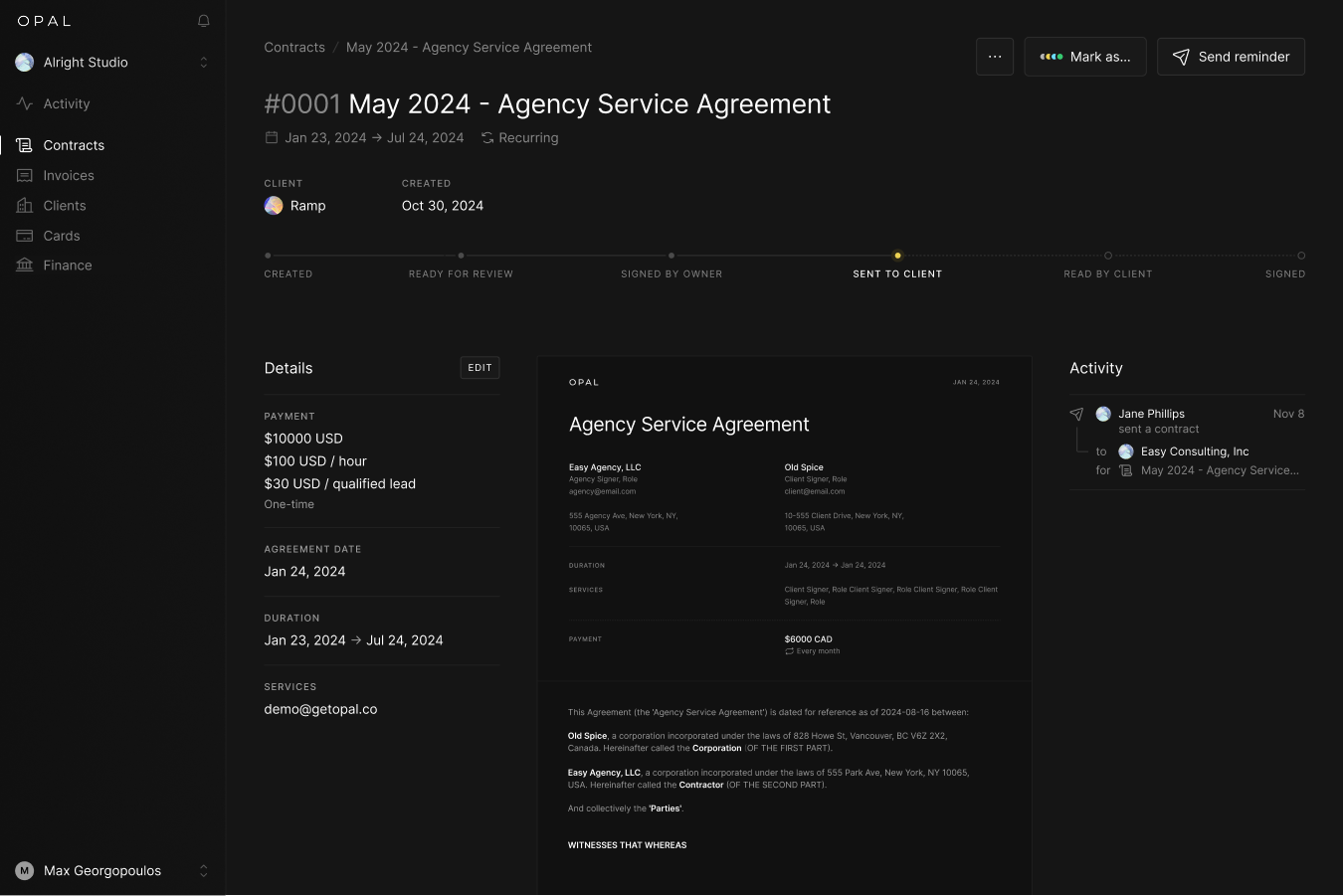Image resolution: width=1343 pixels, height=896 pixels.
Task: Click the Contracts breadcrumb link
Action: click(x=294, y=47)
